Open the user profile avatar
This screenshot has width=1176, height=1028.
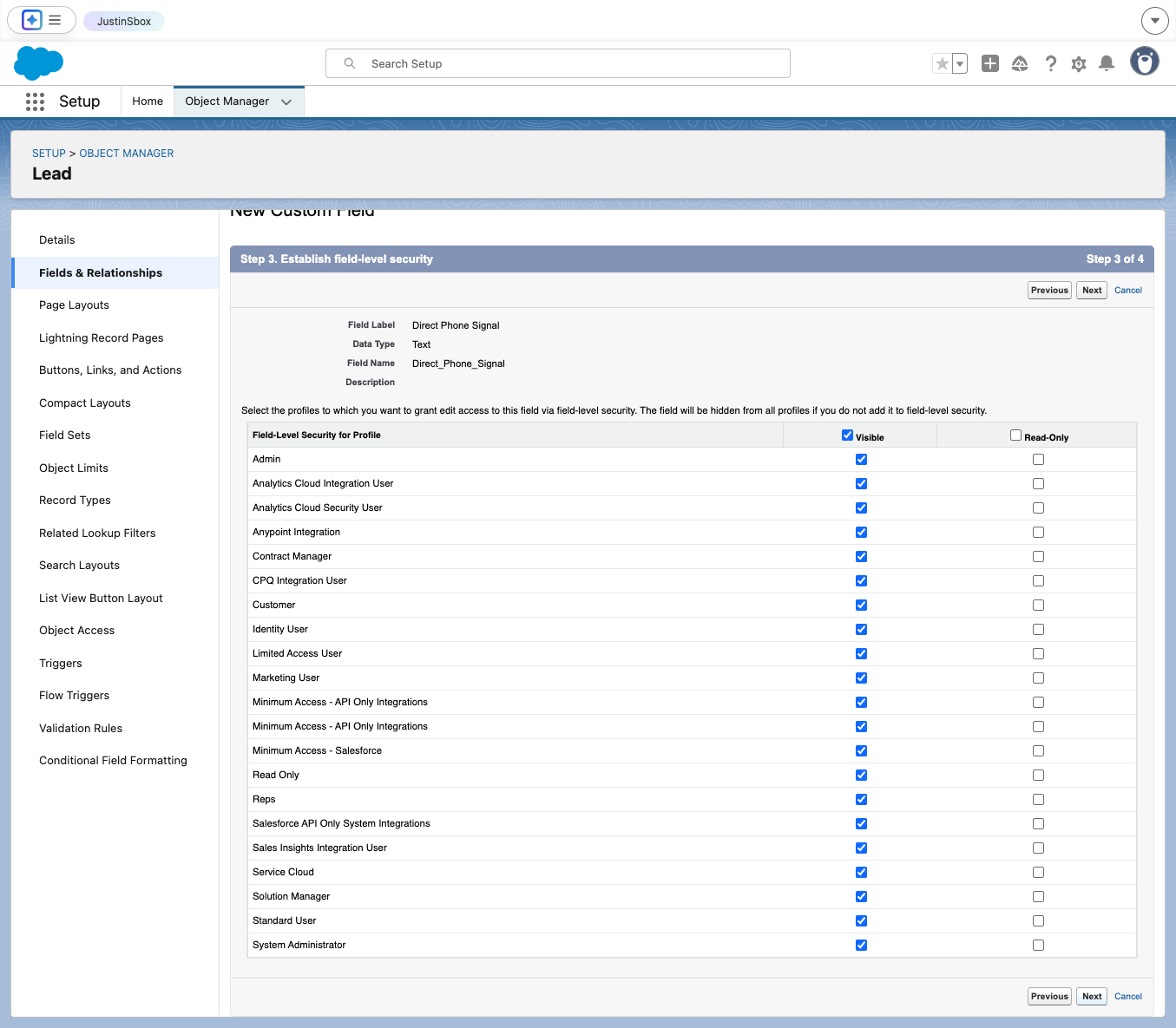point(1145,62)
